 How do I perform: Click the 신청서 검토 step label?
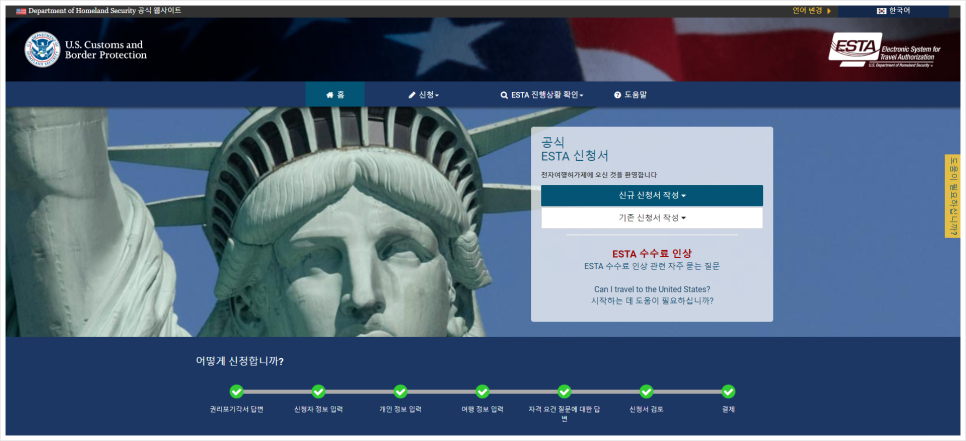click(x=646, y=410)
